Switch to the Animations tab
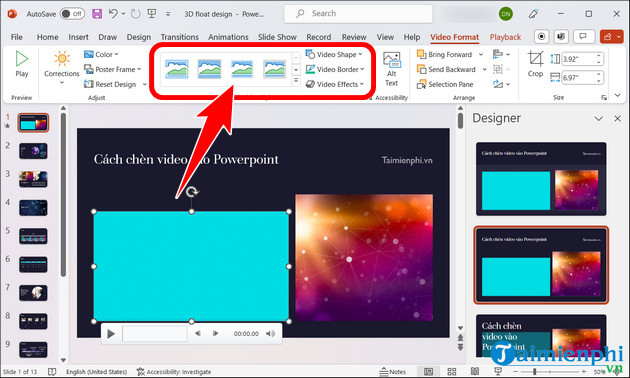Screen dimensions: 630x378 [x=228, y=37]
